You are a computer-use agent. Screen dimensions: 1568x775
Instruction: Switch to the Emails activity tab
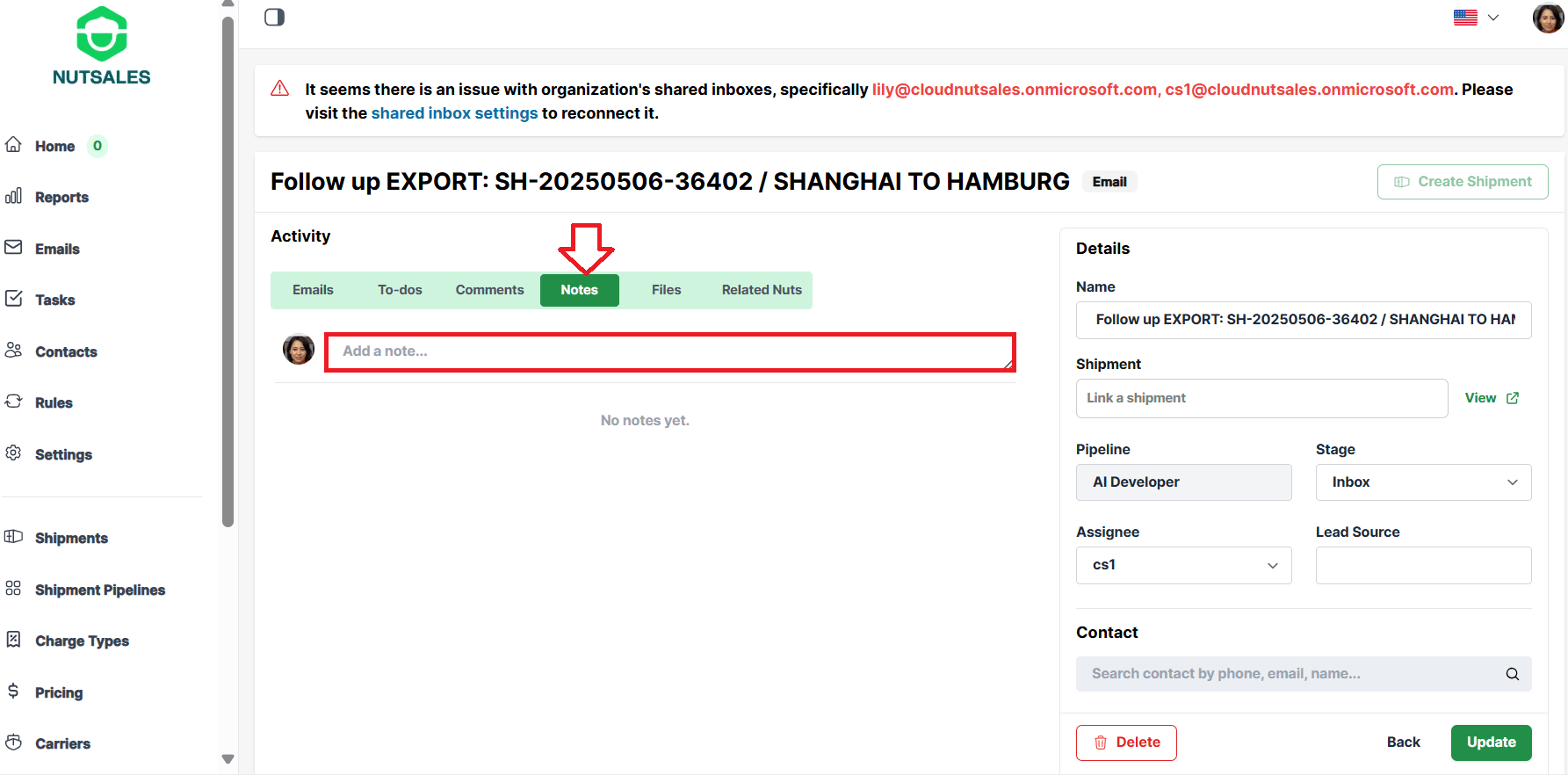[x=313, y=290]
